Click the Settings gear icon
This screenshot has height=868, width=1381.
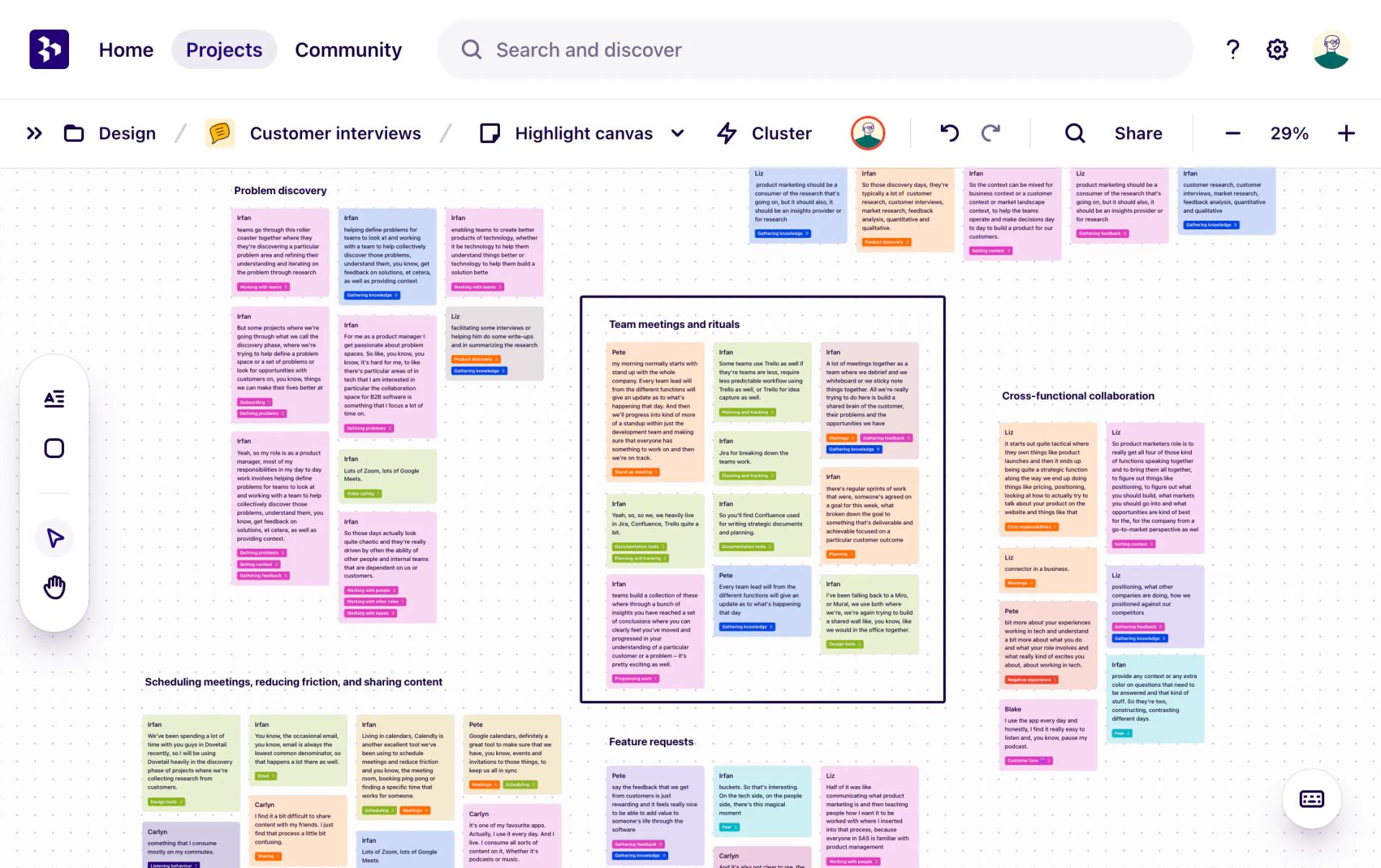(x=1277, y=49)
